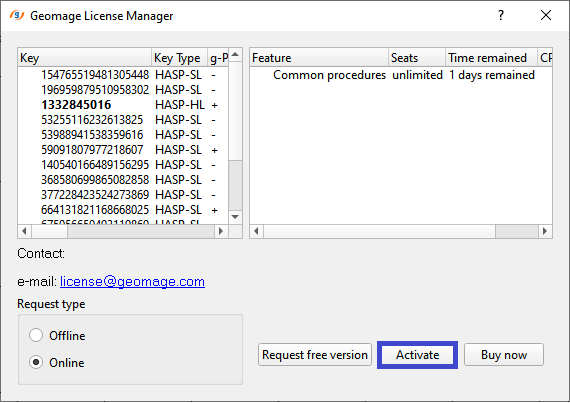Select key 53988941538359616
The height and width of the screenshot is (403, 570).
click(92, 135)
